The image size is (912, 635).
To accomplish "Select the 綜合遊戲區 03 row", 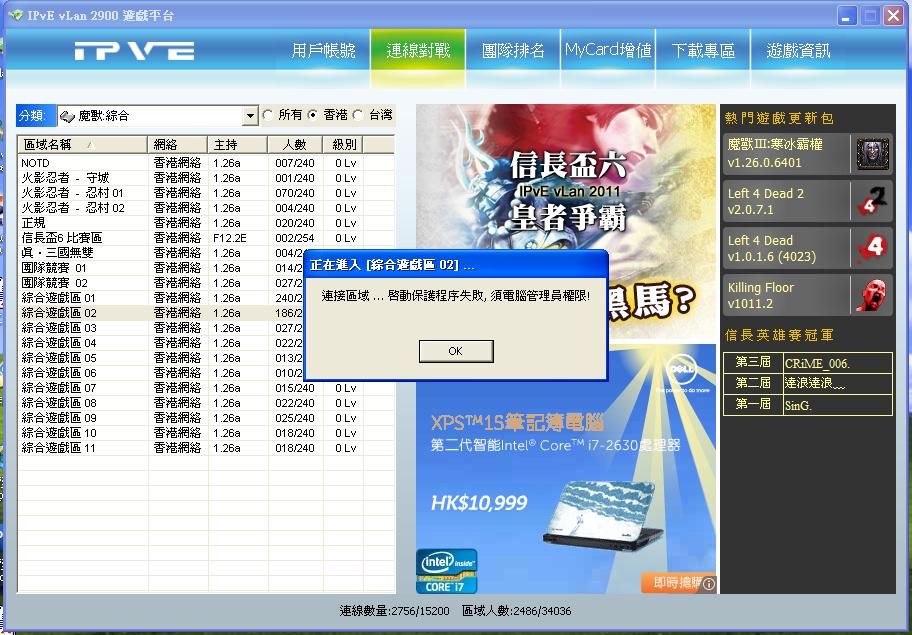I will click(x=206, y=328).
